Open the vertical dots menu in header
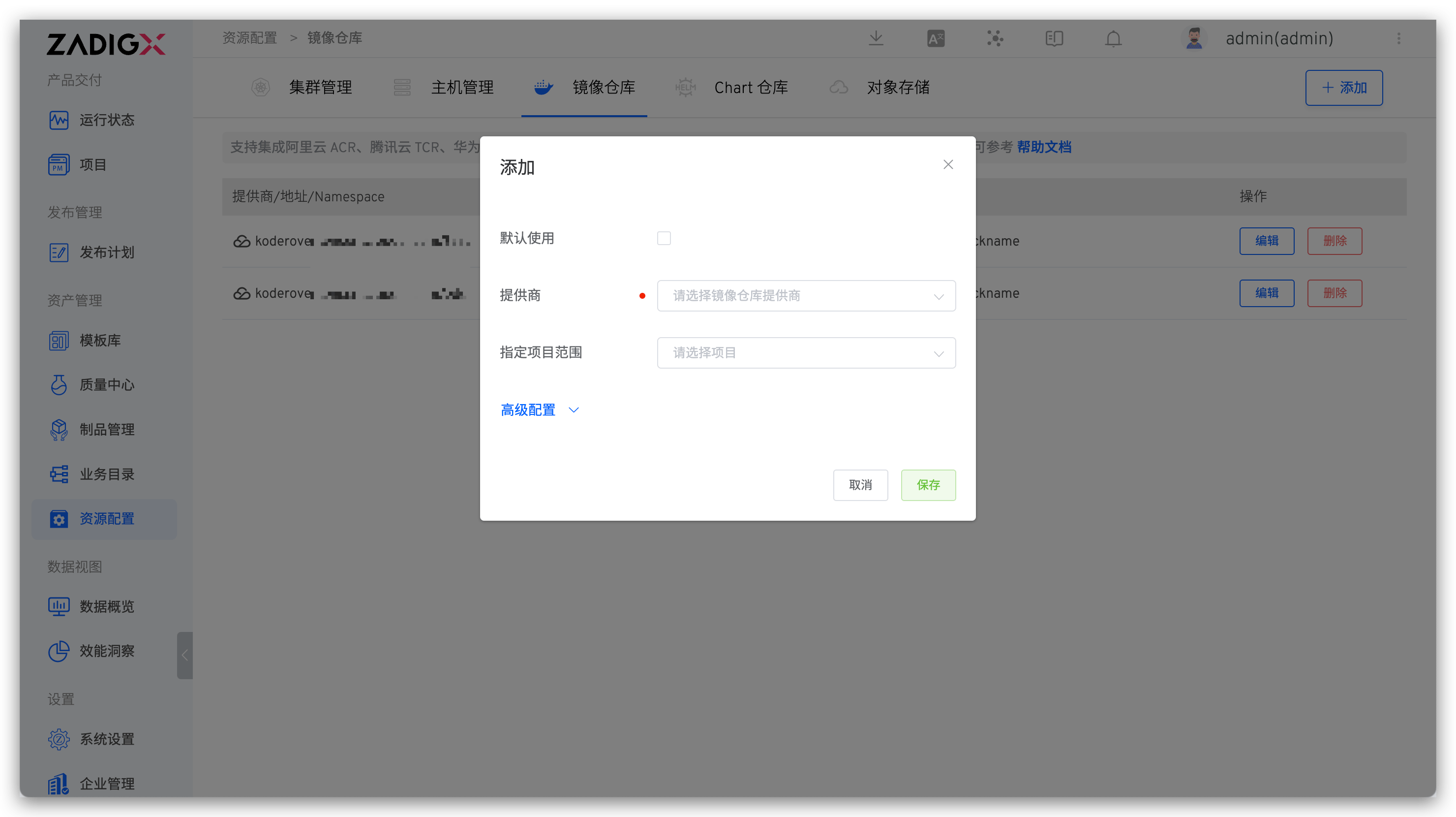This screenshot has height=817, width=1456. click(1399, 38)
